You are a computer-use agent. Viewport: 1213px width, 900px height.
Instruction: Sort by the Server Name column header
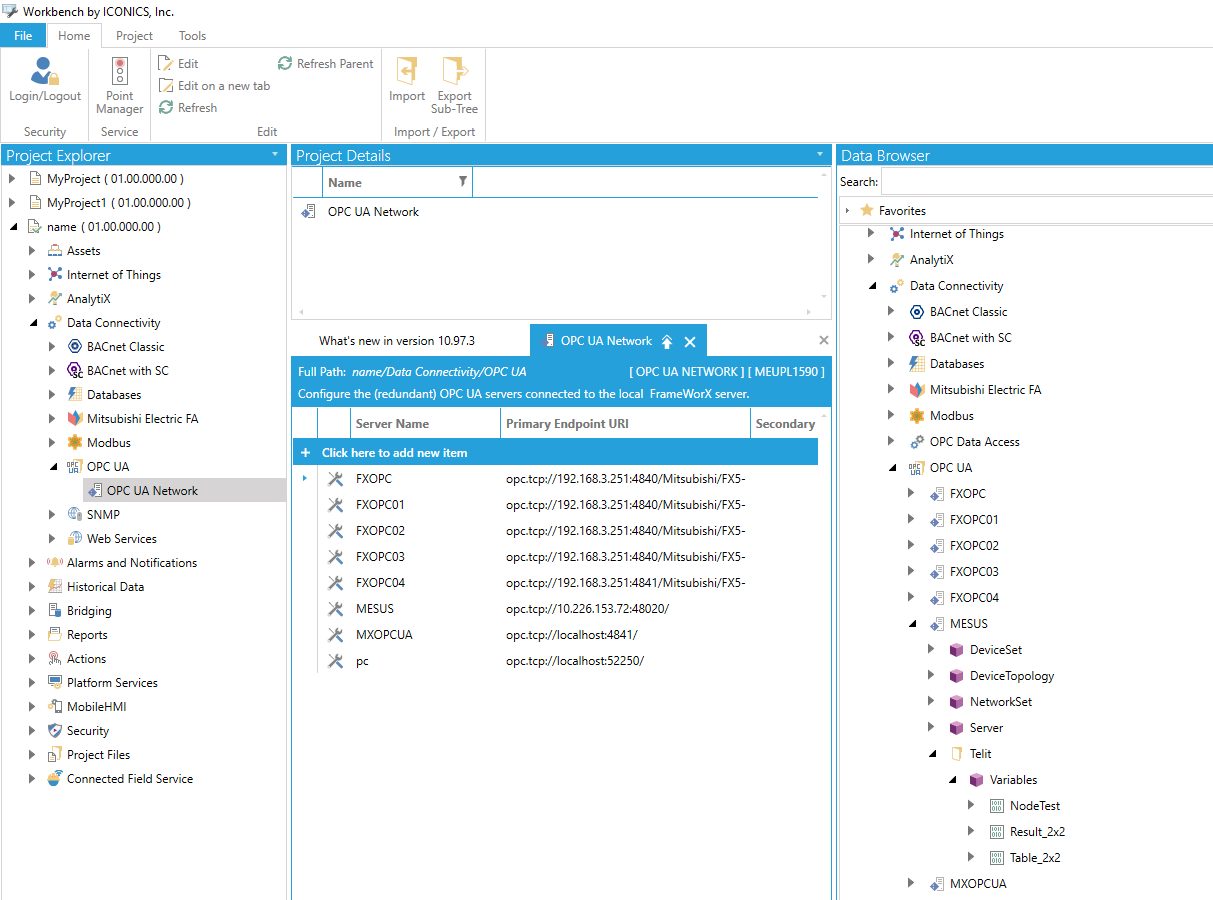click(425, 424)
